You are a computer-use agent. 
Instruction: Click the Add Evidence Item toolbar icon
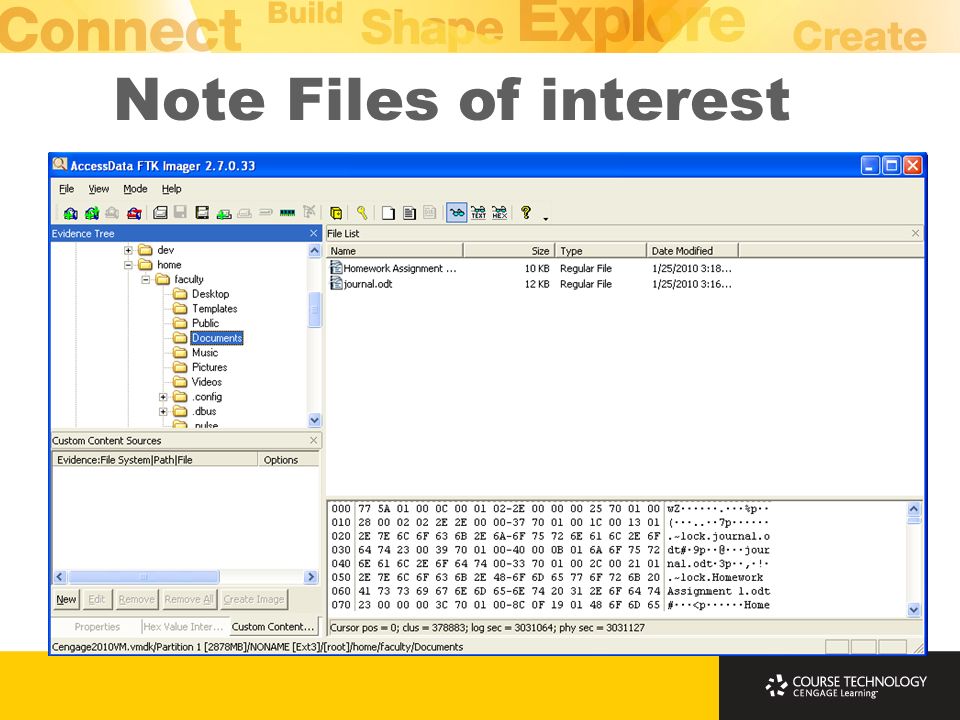(x=70, y=212)
